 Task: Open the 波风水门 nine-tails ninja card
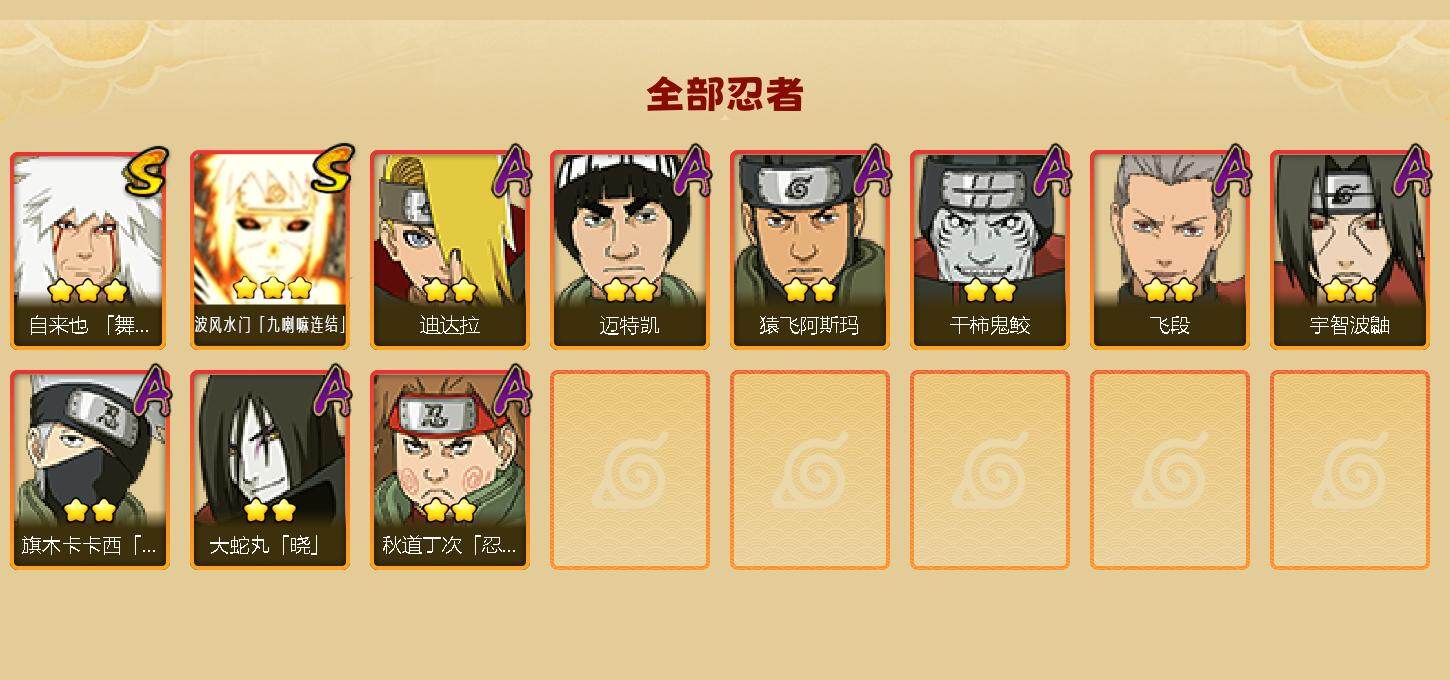click(270, 250)
